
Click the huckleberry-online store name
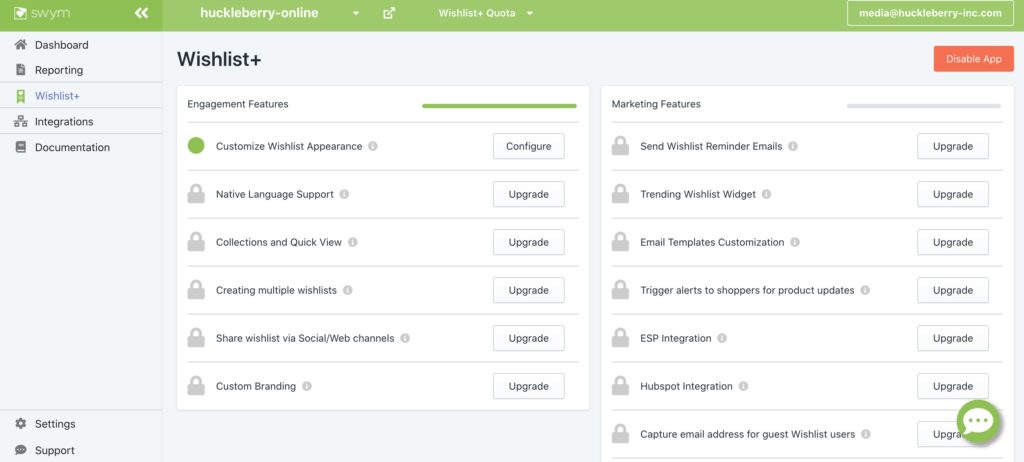tap(259, 13)
